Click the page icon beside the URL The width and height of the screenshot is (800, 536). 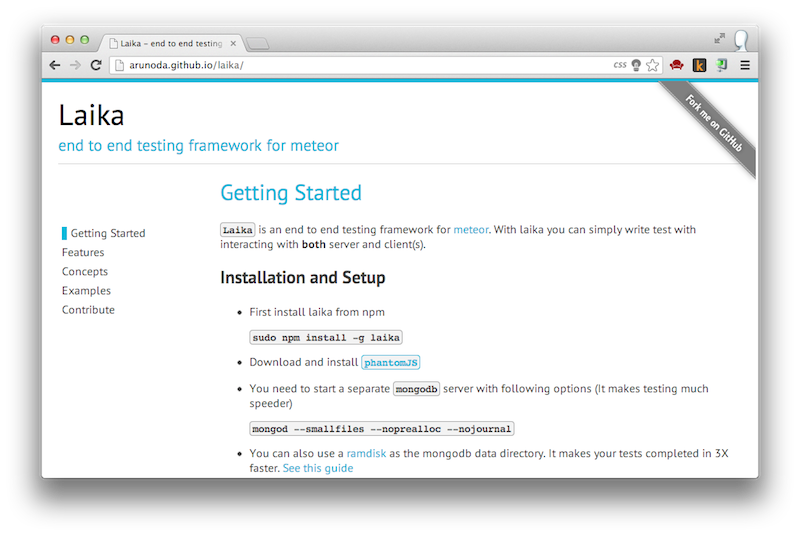(x=119, y=65)
